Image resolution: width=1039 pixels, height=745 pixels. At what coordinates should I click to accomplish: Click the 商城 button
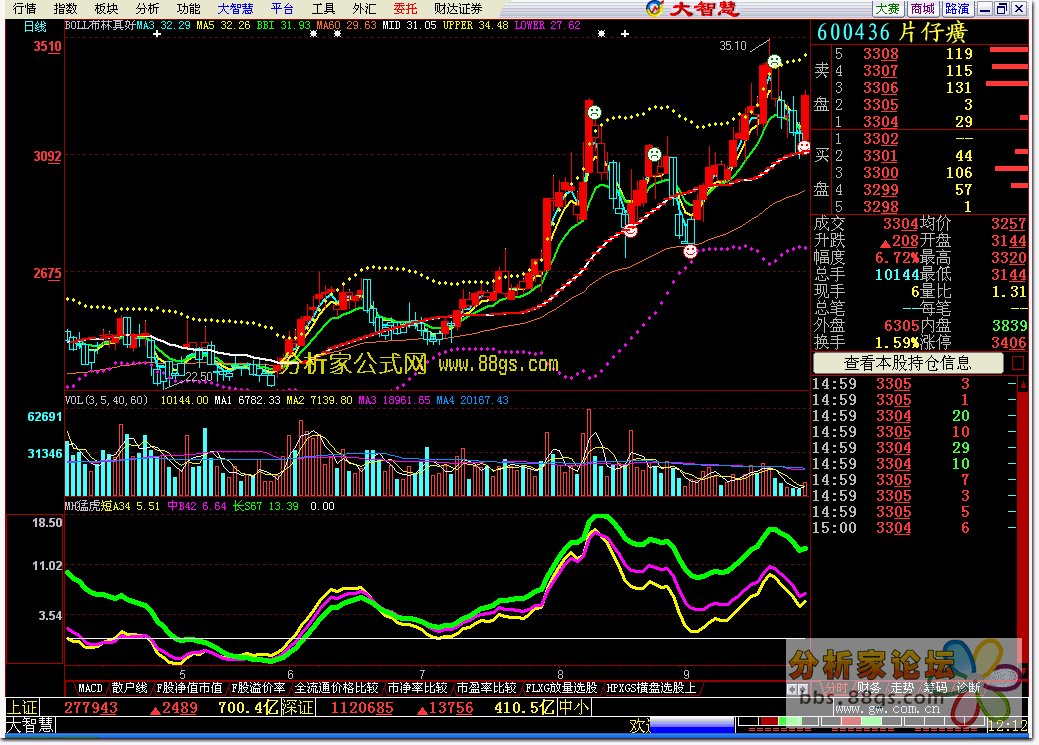(x=922, y=9)
